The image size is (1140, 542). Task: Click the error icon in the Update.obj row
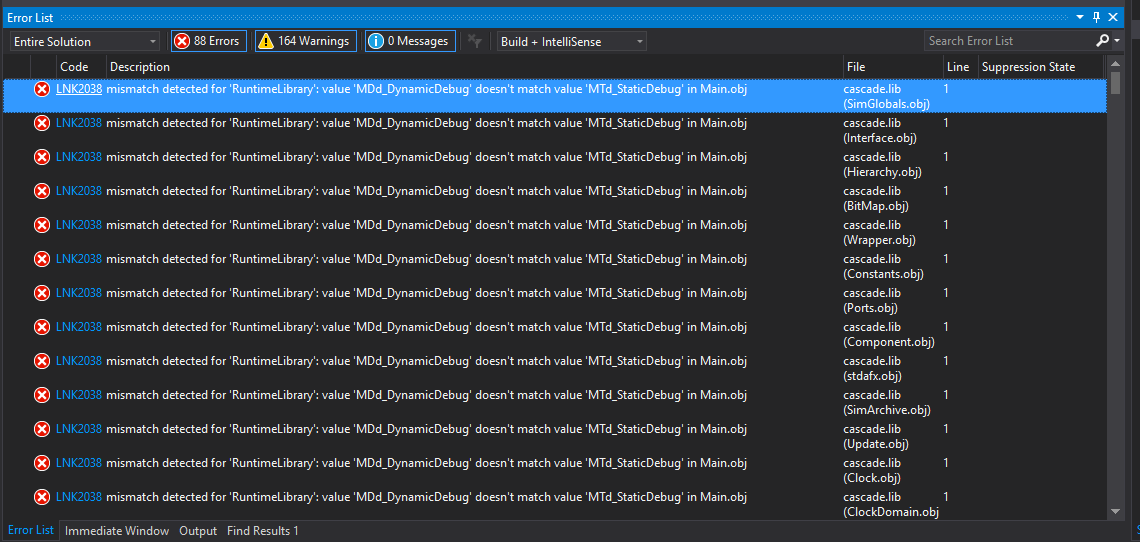[x=42, y=429]
